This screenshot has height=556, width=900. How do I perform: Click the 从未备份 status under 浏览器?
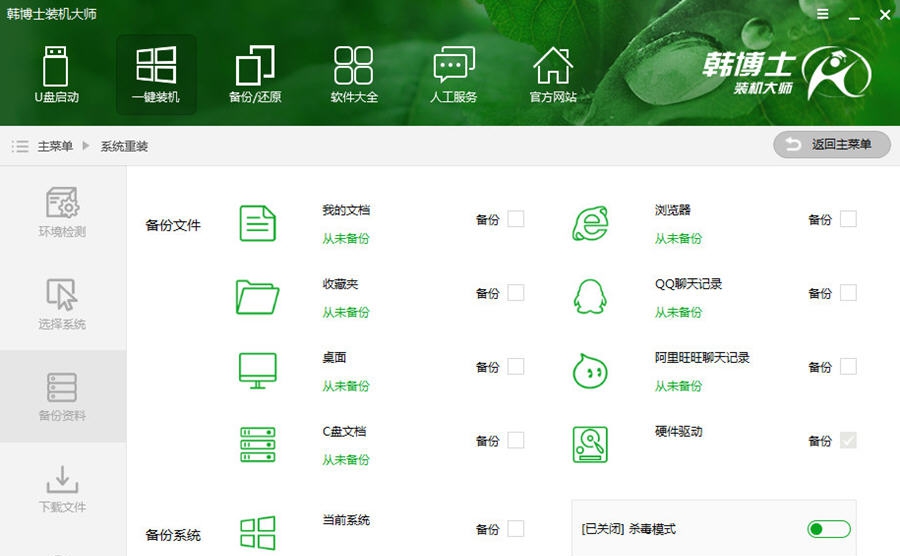[x=678, y=238]
